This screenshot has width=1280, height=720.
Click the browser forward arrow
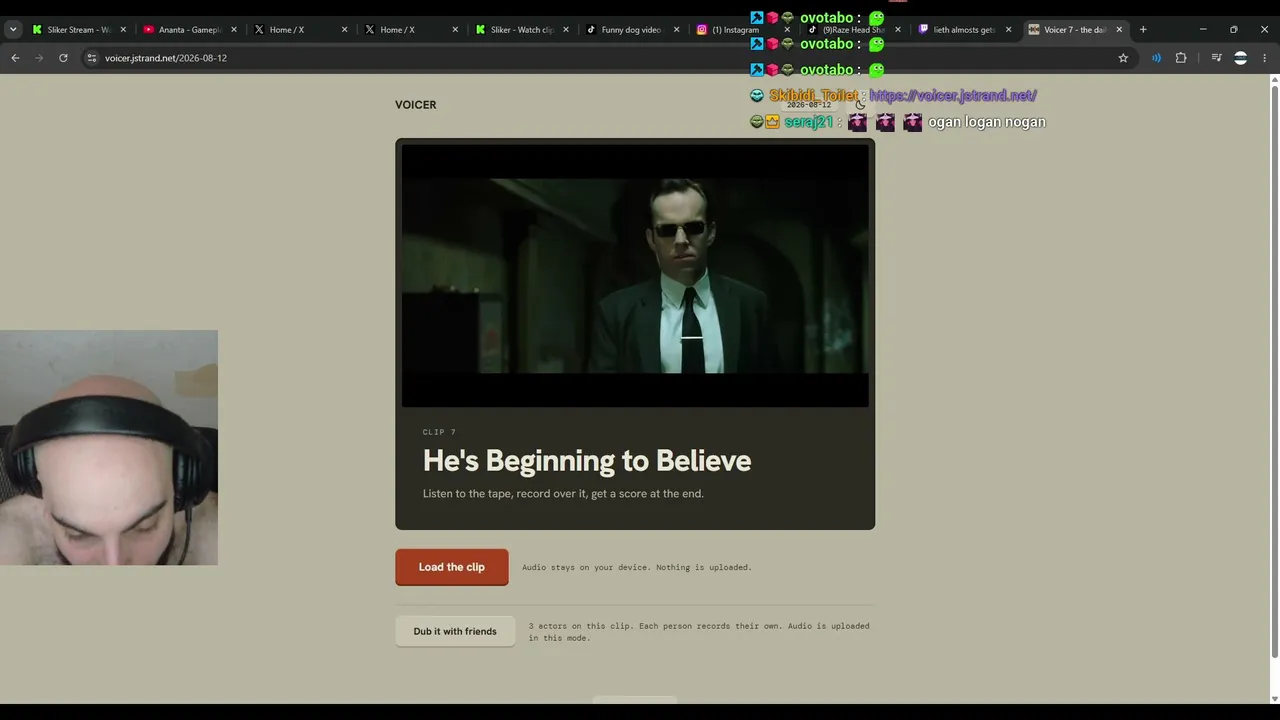pyautogui.click(x=39, y=58)
